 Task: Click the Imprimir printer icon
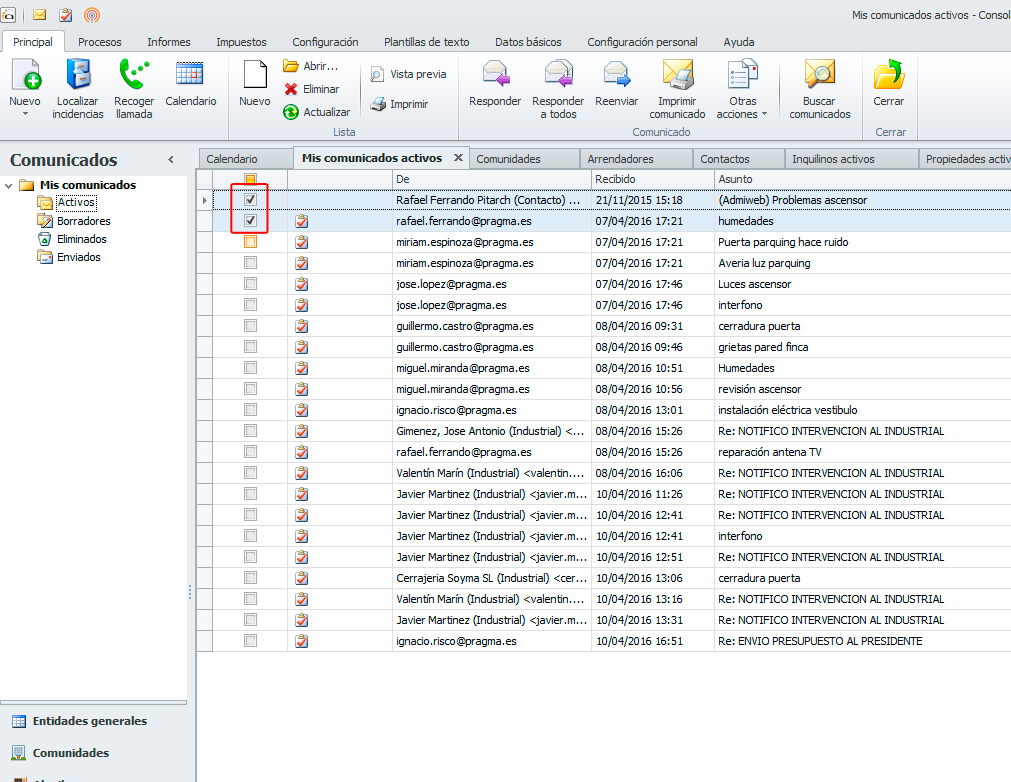(x=378, y=104)
